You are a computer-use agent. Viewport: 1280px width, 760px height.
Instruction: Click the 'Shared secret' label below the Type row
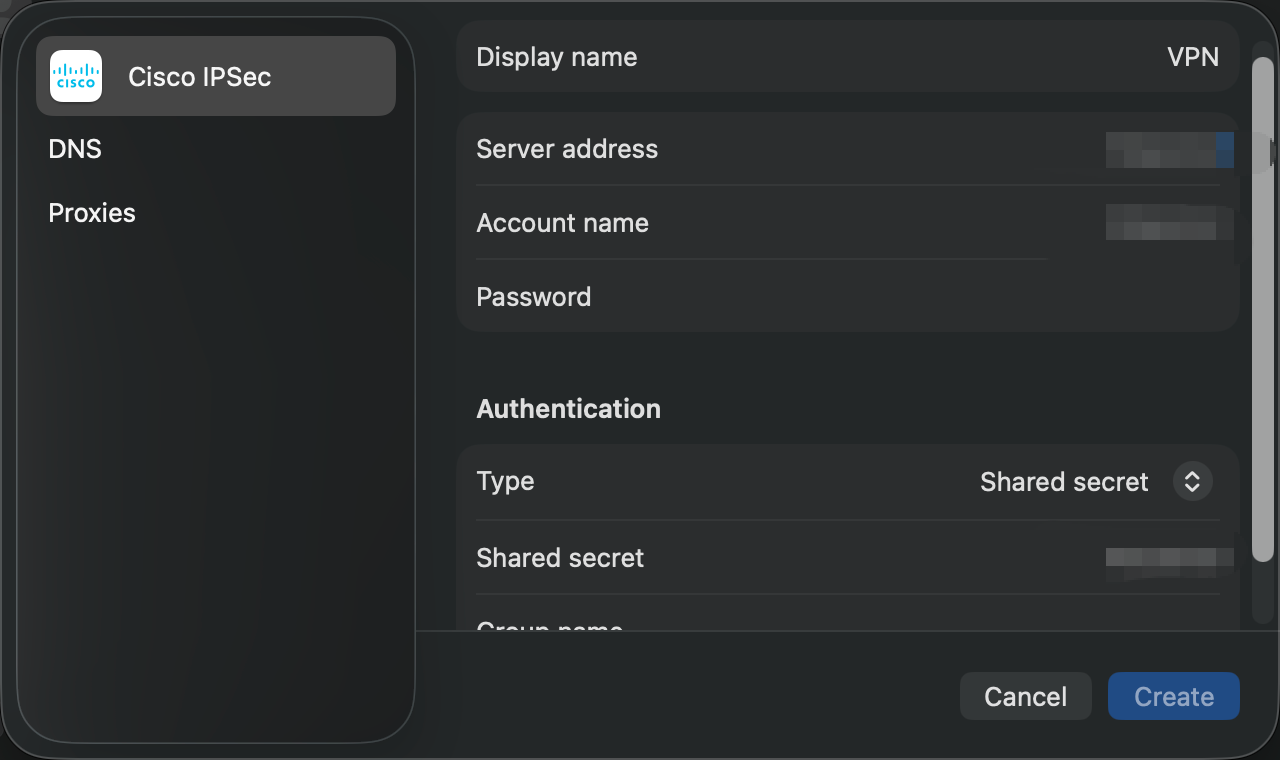[x=560, y=557]
